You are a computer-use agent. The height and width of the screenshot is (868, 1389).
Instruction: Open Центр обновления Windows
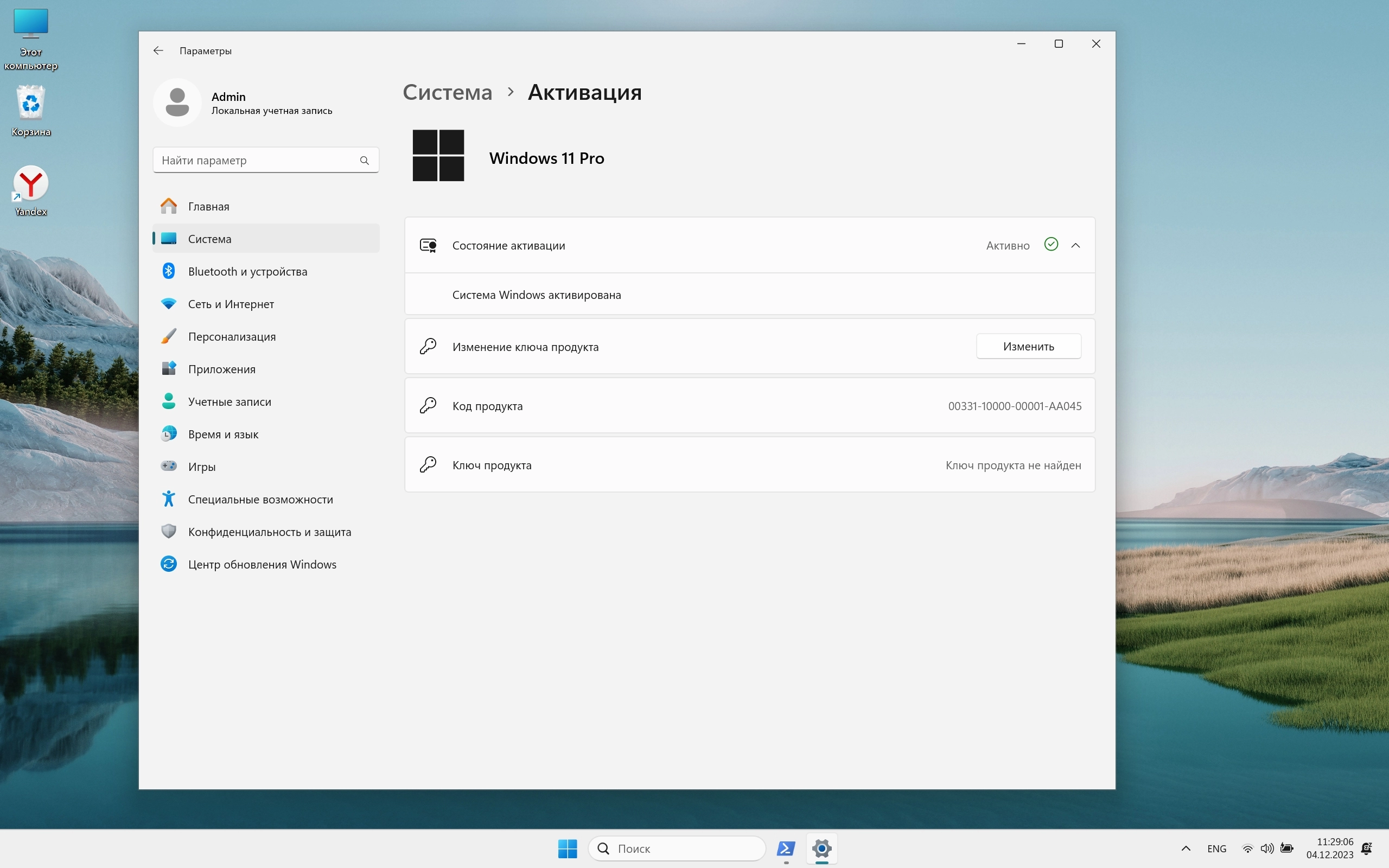pyautogui.click(x=262, y=564)
